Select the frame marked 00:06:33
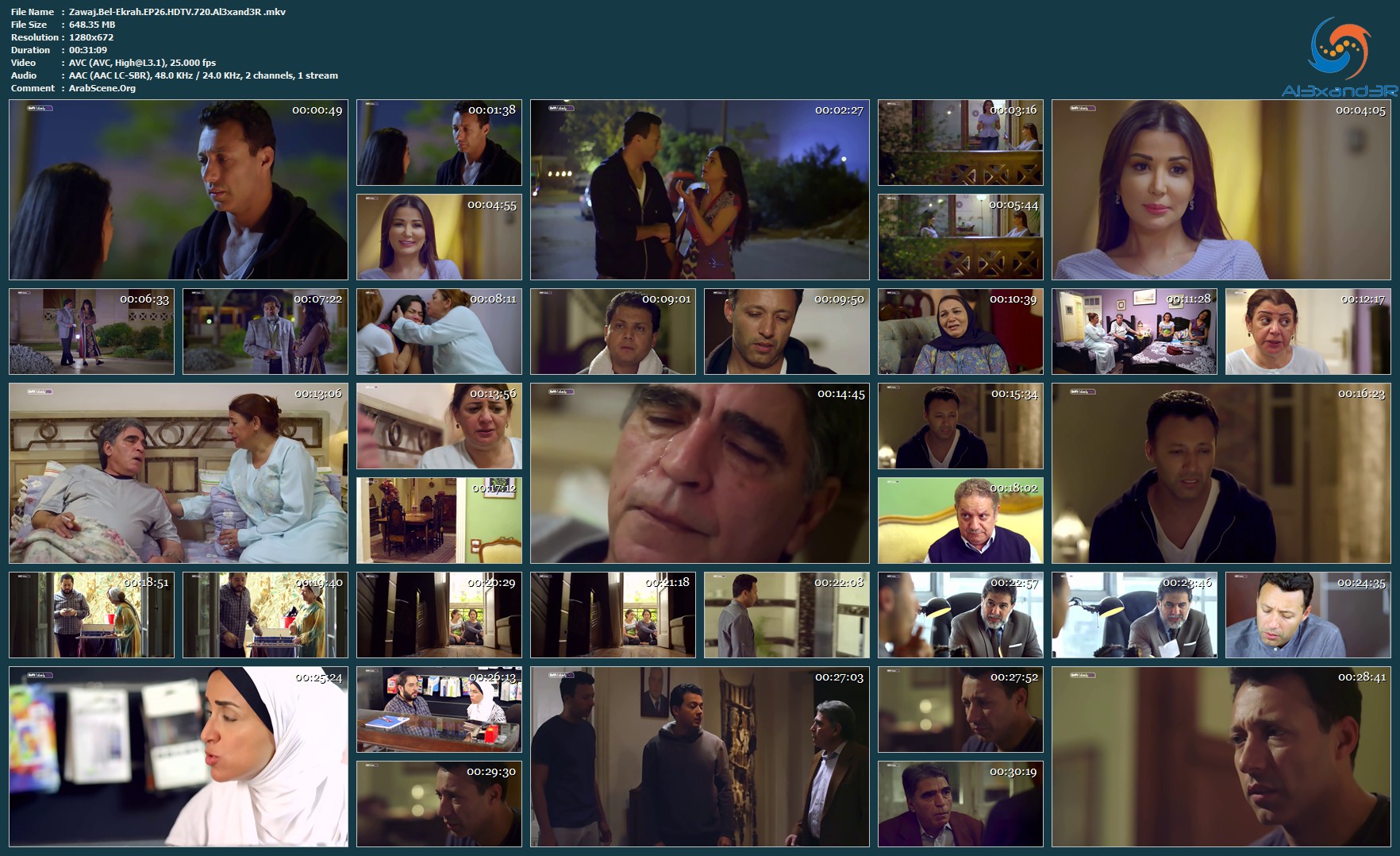Viewport: 1400px width, 856px height. coord(91,331)
